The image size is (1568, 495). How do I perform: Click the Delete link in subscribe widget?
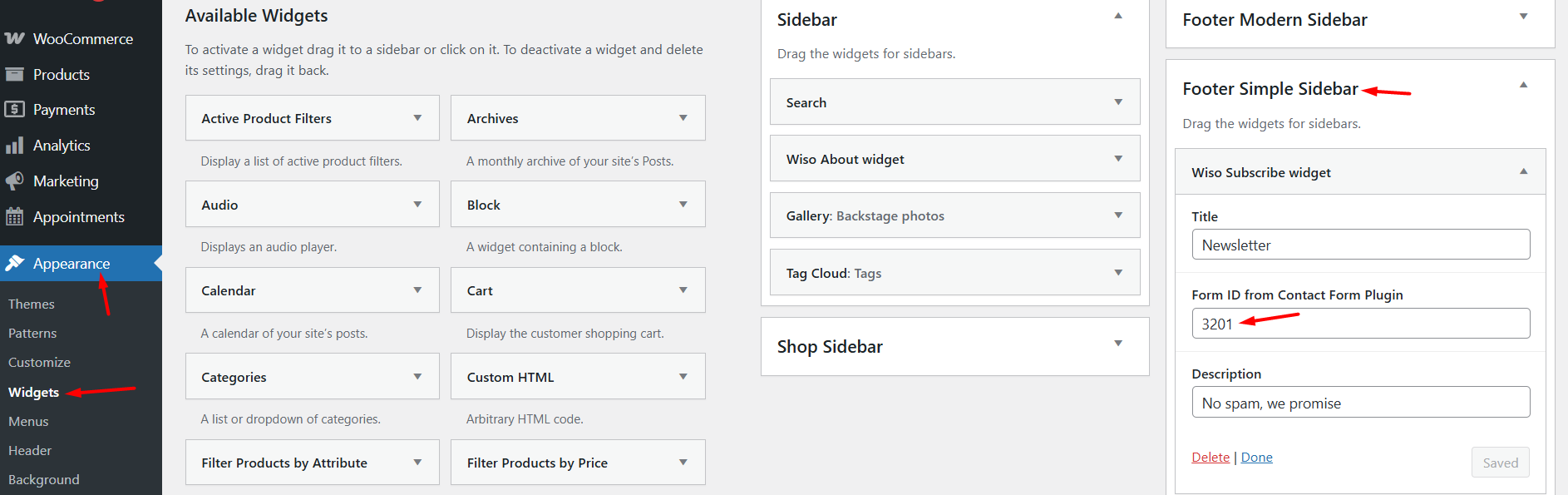[1211, 458]
